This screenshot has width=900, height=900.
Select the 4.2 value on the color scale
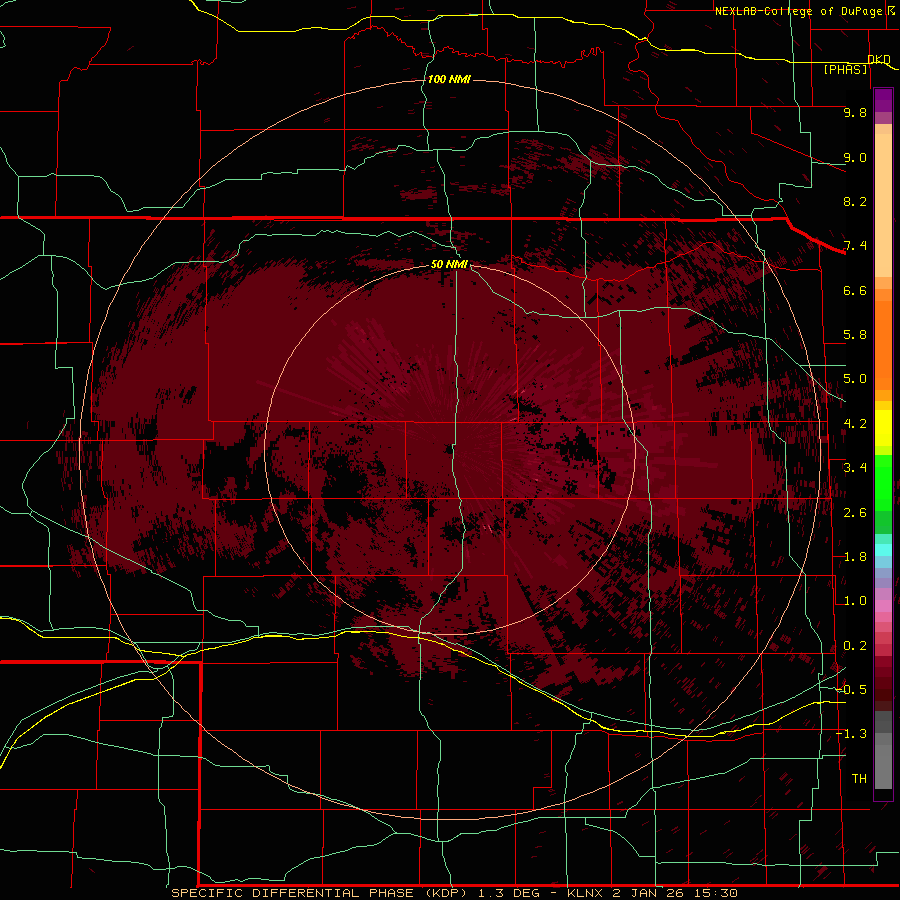[855, 424]
